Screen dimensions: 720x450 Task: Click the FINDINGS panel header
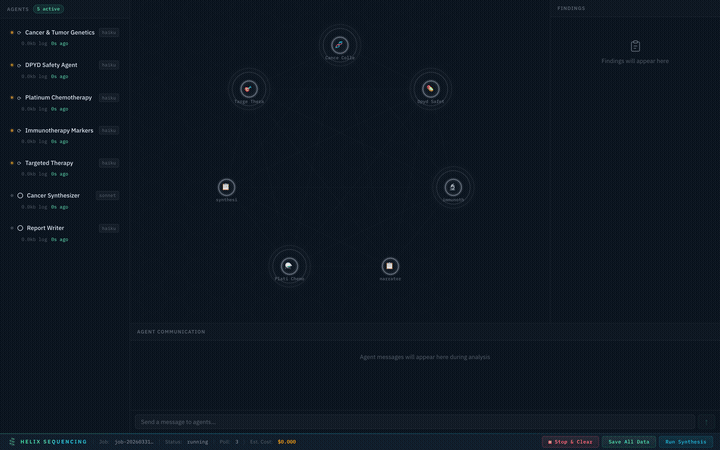[571, 8]
